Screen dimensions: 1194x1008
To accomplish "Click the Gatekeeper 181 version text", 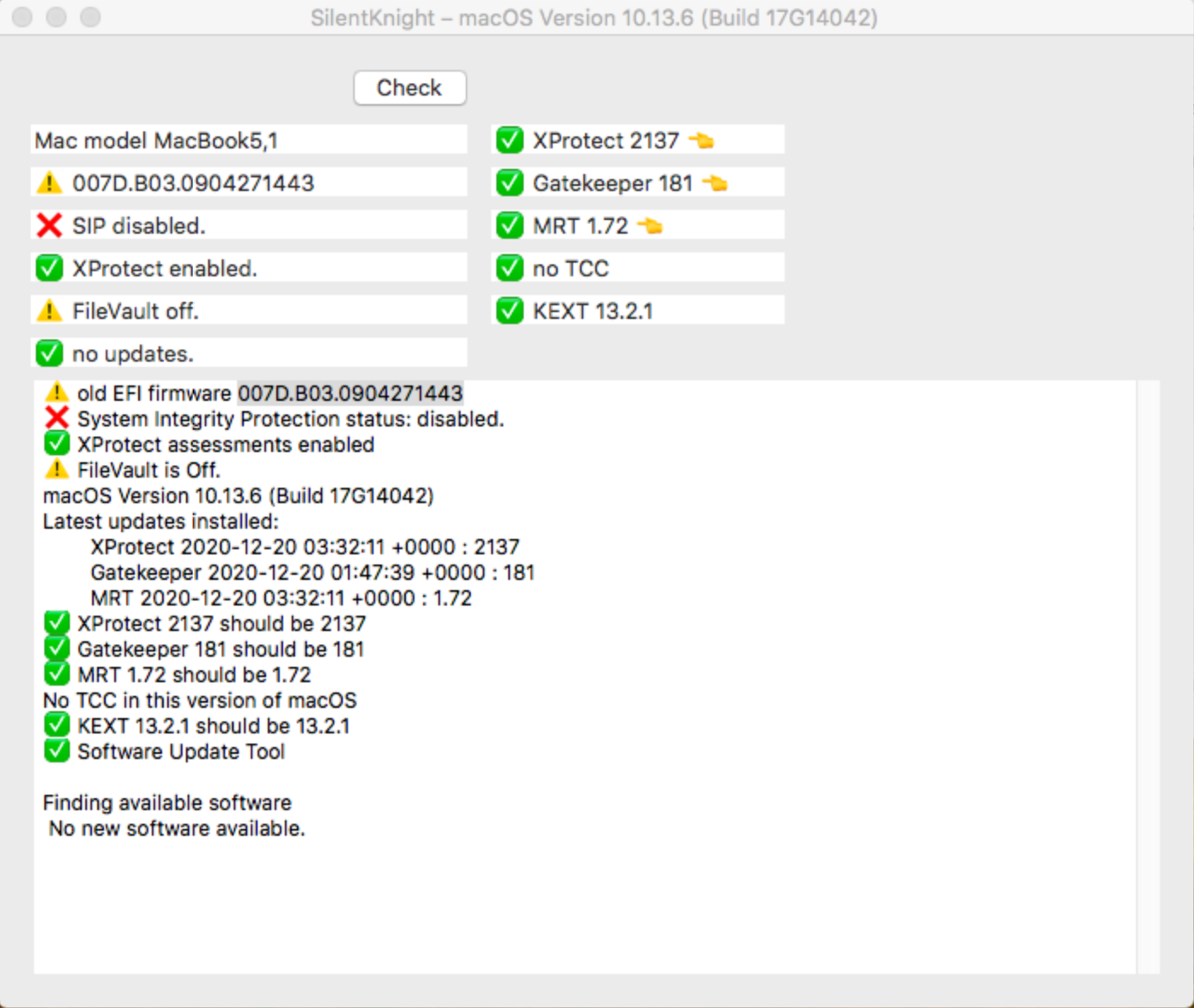I will point(612,183).
